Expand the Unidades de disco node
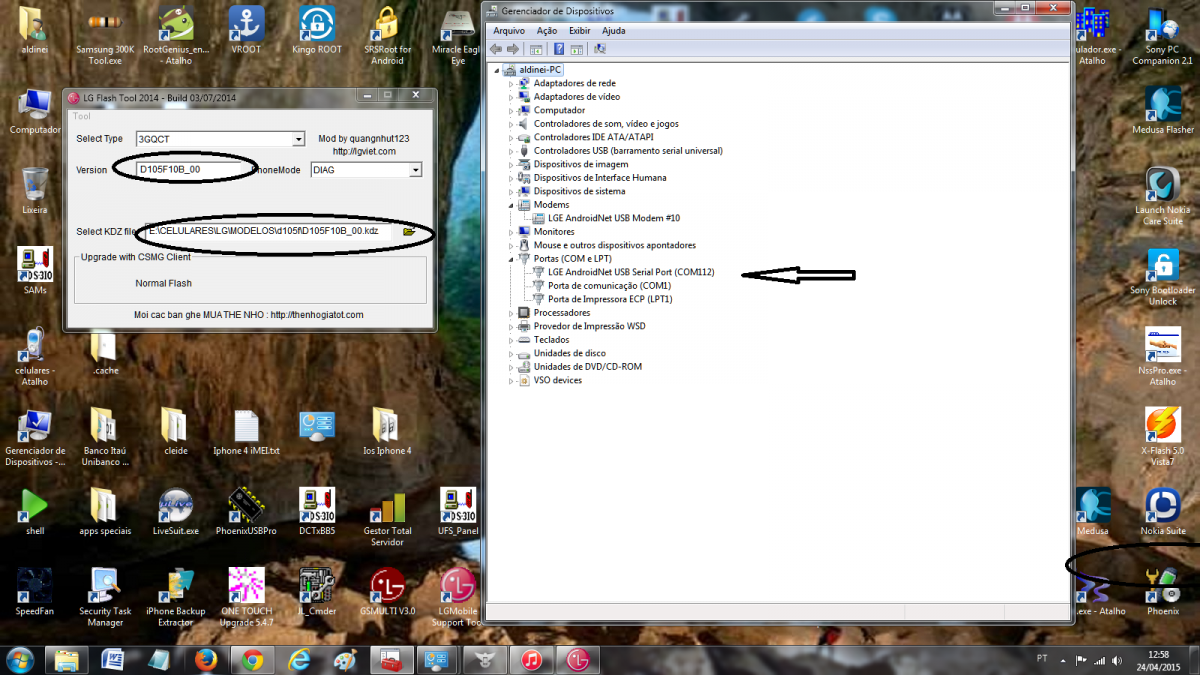The width and height of the screenshot is (1200, 675). point(511,353)
